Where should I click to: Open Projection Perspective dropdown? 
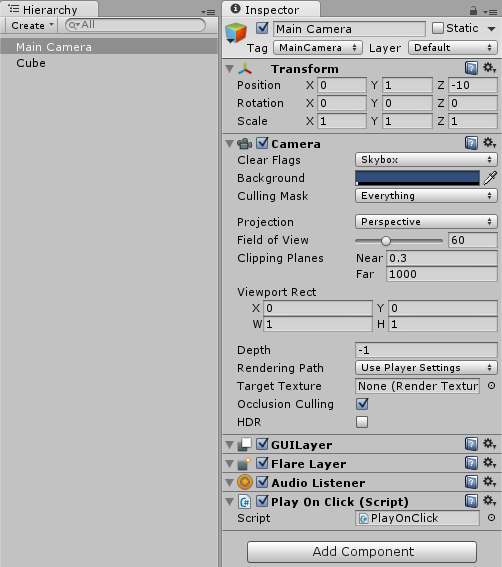click(x=426, y=222)
